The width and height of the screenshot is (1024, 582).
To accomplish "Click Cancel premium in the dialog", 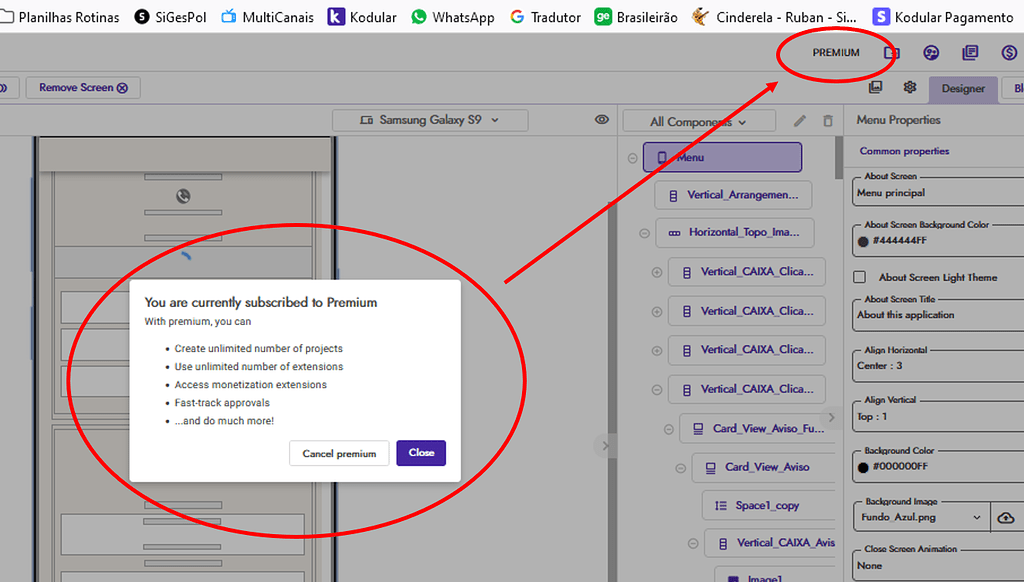I will [x=339, y=453].
